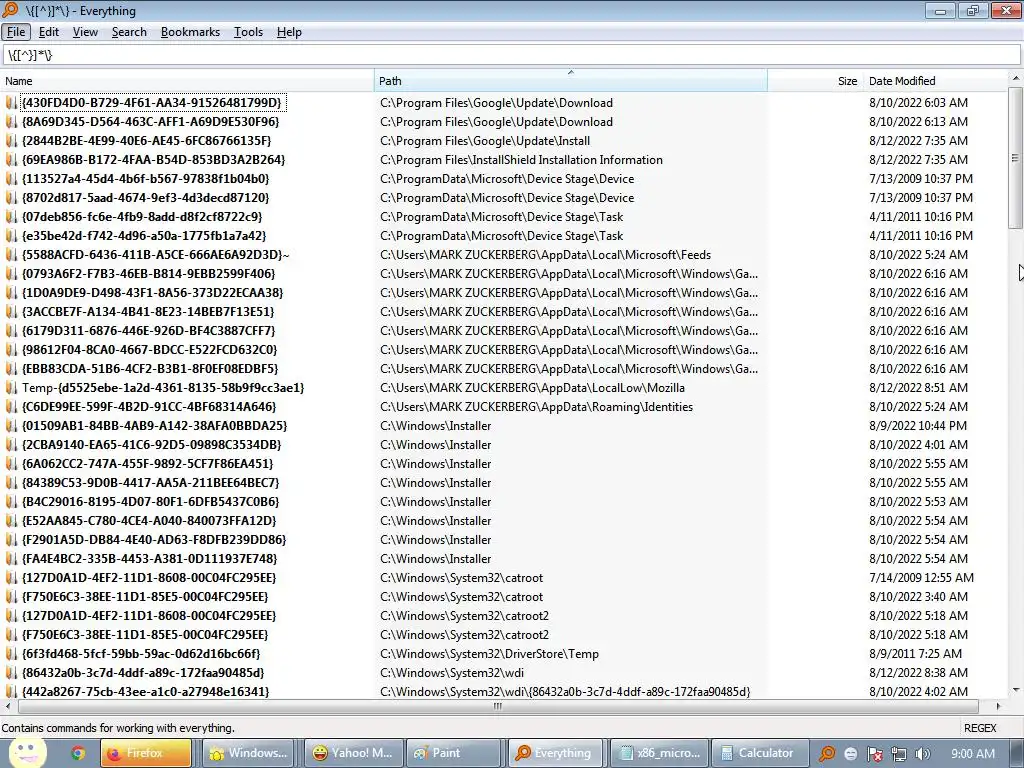The image size is (1024, 768).
Task: Click date 7/14/2009 12:55 AM
Action: pos(921,577)
